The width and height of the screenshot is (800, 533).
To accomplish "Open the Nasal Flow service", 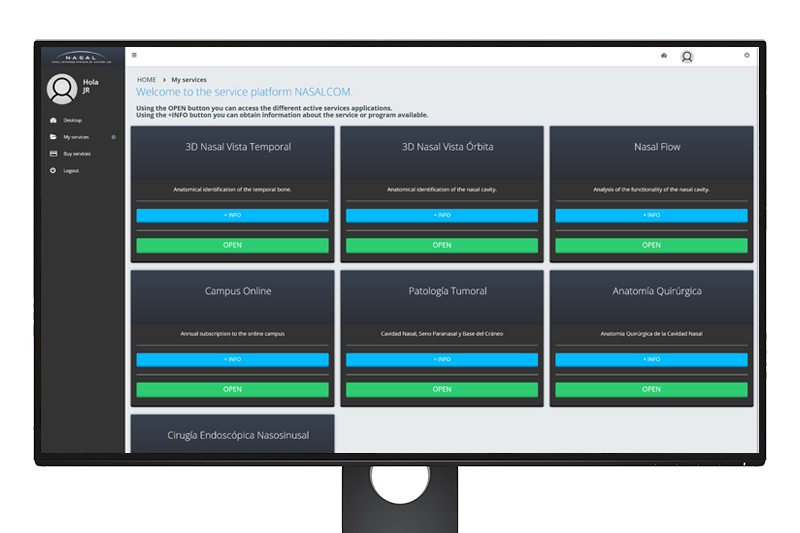I will click(652, 245).
